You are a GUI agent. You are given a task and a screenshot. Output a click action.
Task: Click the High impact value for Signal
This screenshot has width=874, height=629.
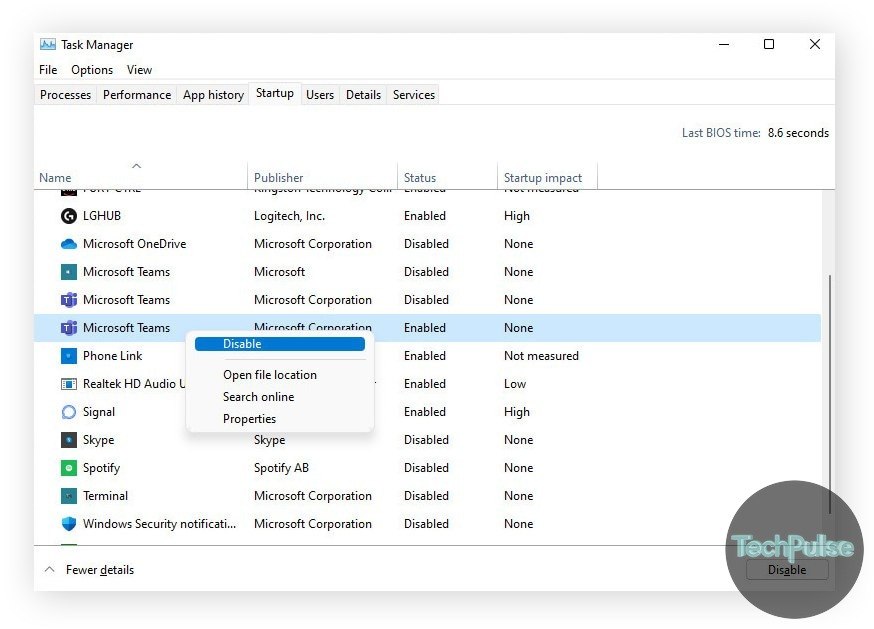(x=516, y=412)
